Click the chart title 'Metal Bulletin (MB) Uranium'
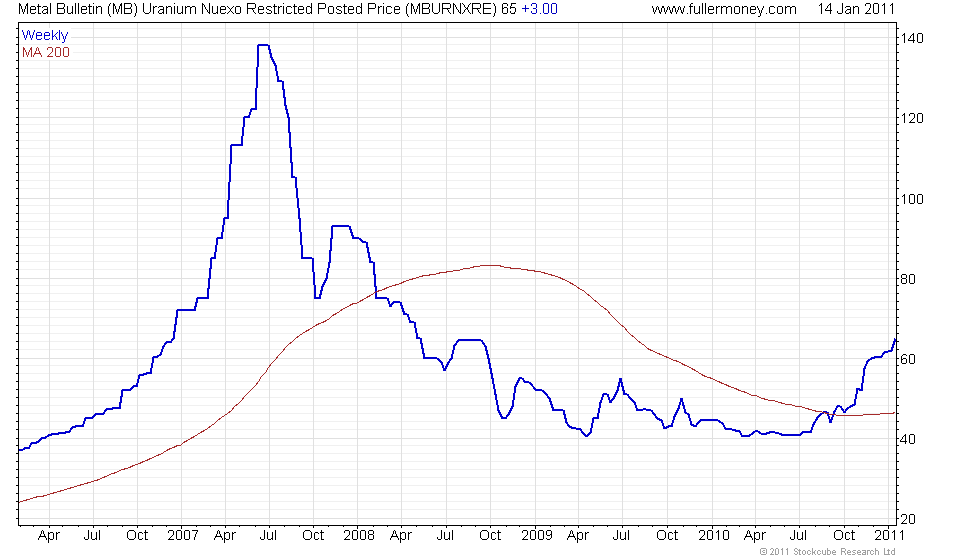 point(107,9)
